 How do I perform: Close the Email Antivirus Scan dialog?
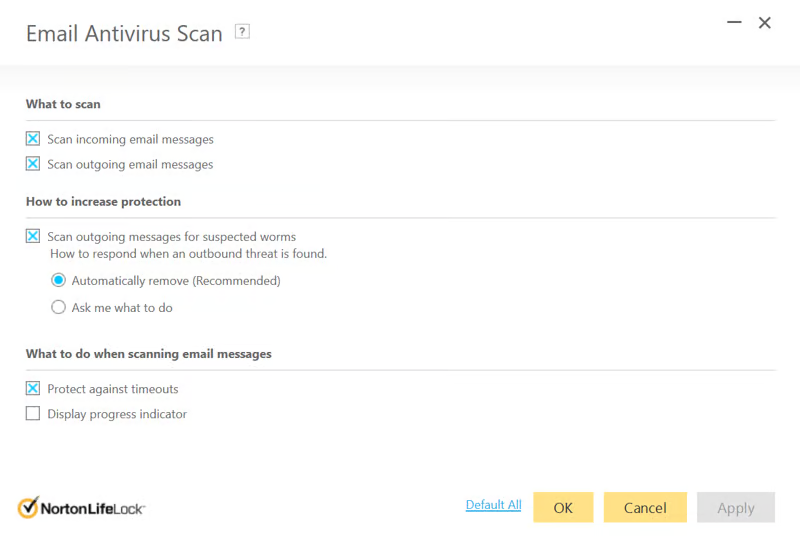pos(765,23)
